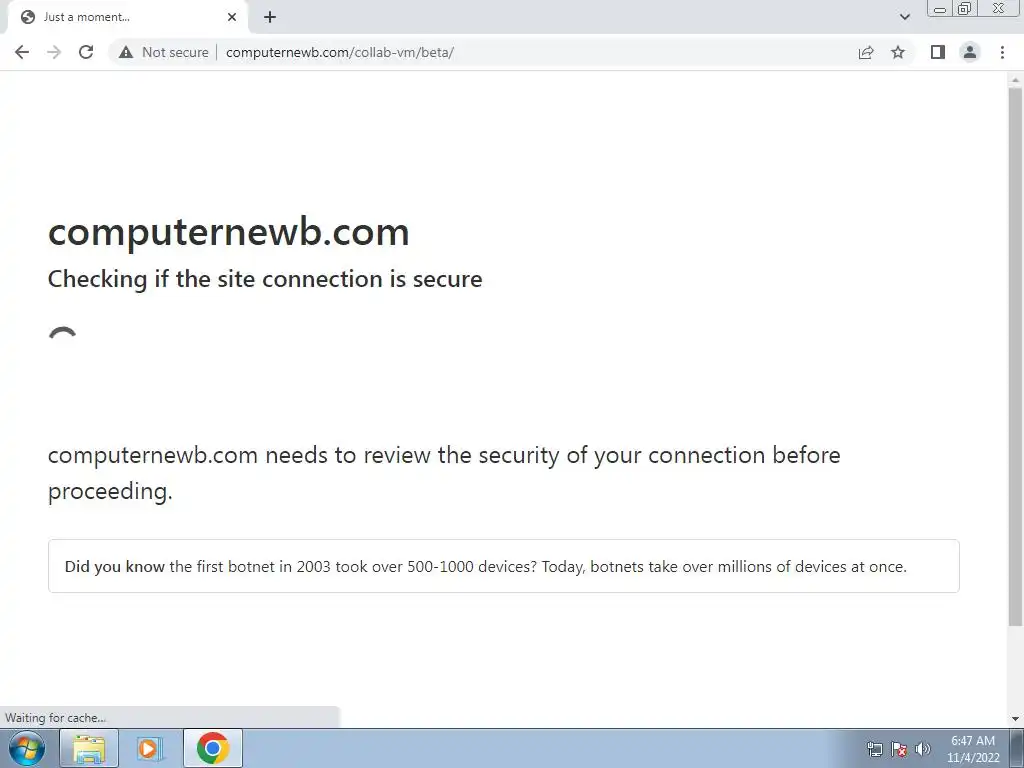Click the 'Waiting for cache...' status text
Viewport: 1024px width, 768px height.
click(56, 718)
